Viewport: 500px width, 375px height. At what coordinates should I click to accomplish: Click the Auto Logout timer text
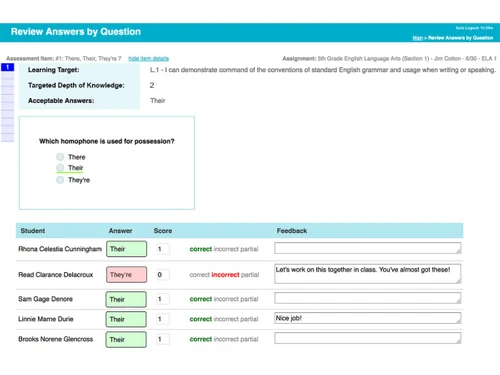[x=474, y=28]
